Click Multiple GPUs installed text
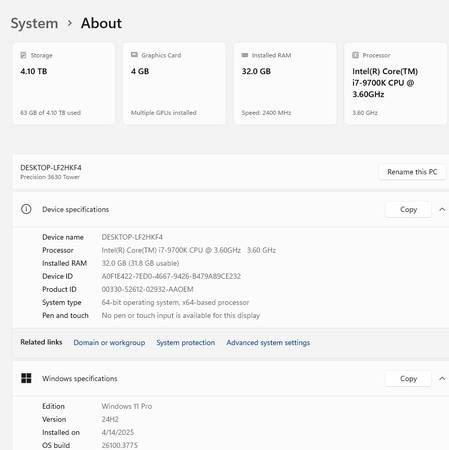The image size is (449, 450). coord(164,113)
